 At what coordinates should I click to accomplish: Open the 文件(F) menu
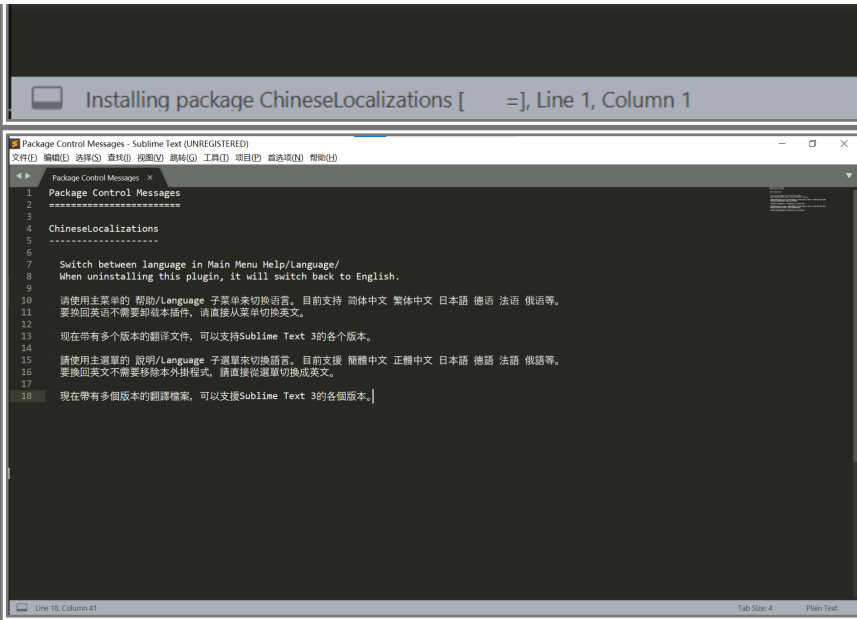pos(25,157)
